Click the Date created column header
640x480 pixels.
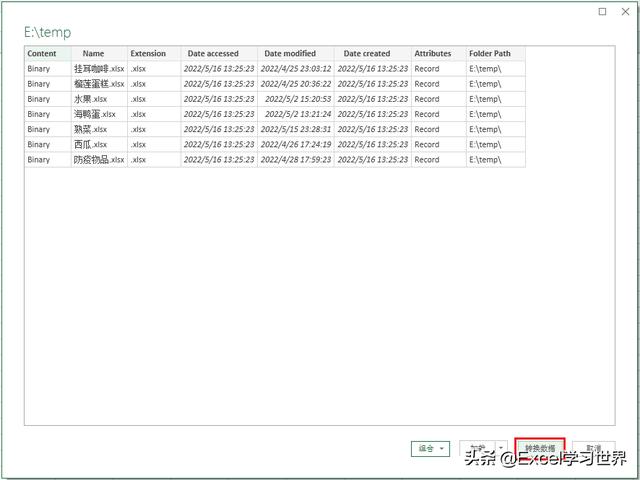[x=367, y=53]
